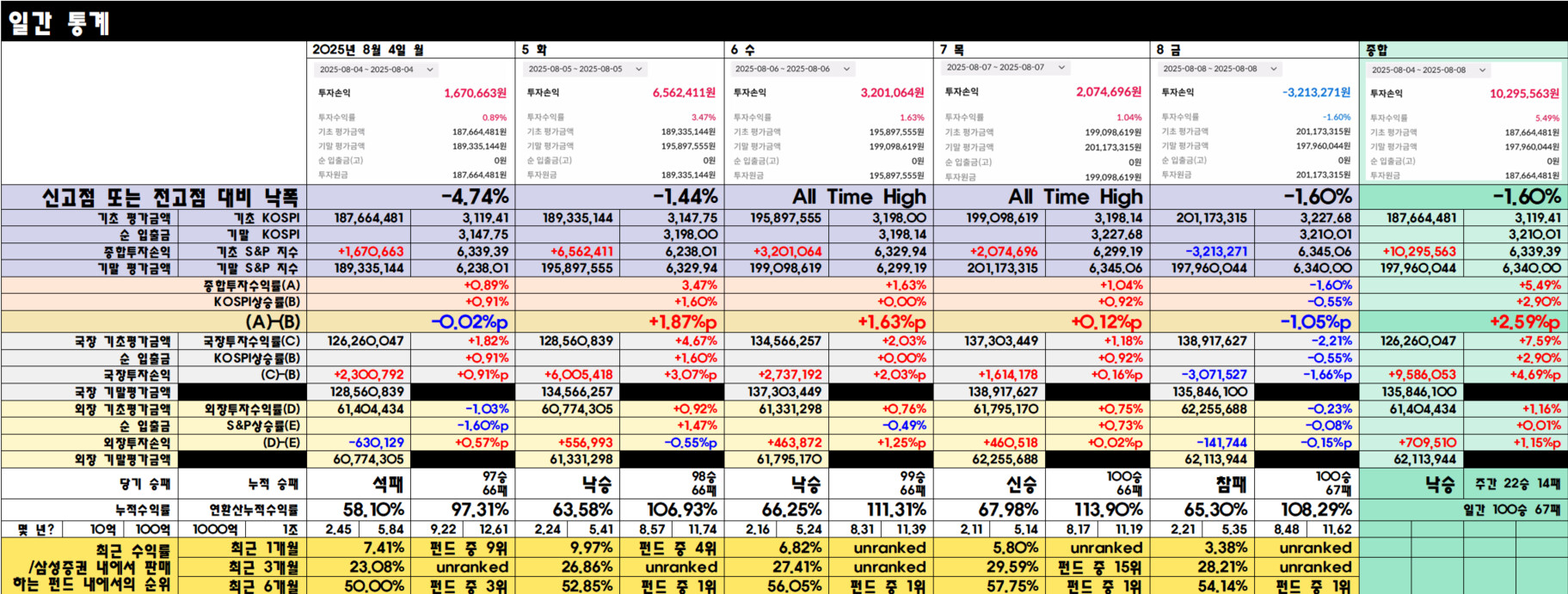Viewport: 1568px width, 594px height.
Task: Select the -4.74% drawdown cell
Action: 475,197
